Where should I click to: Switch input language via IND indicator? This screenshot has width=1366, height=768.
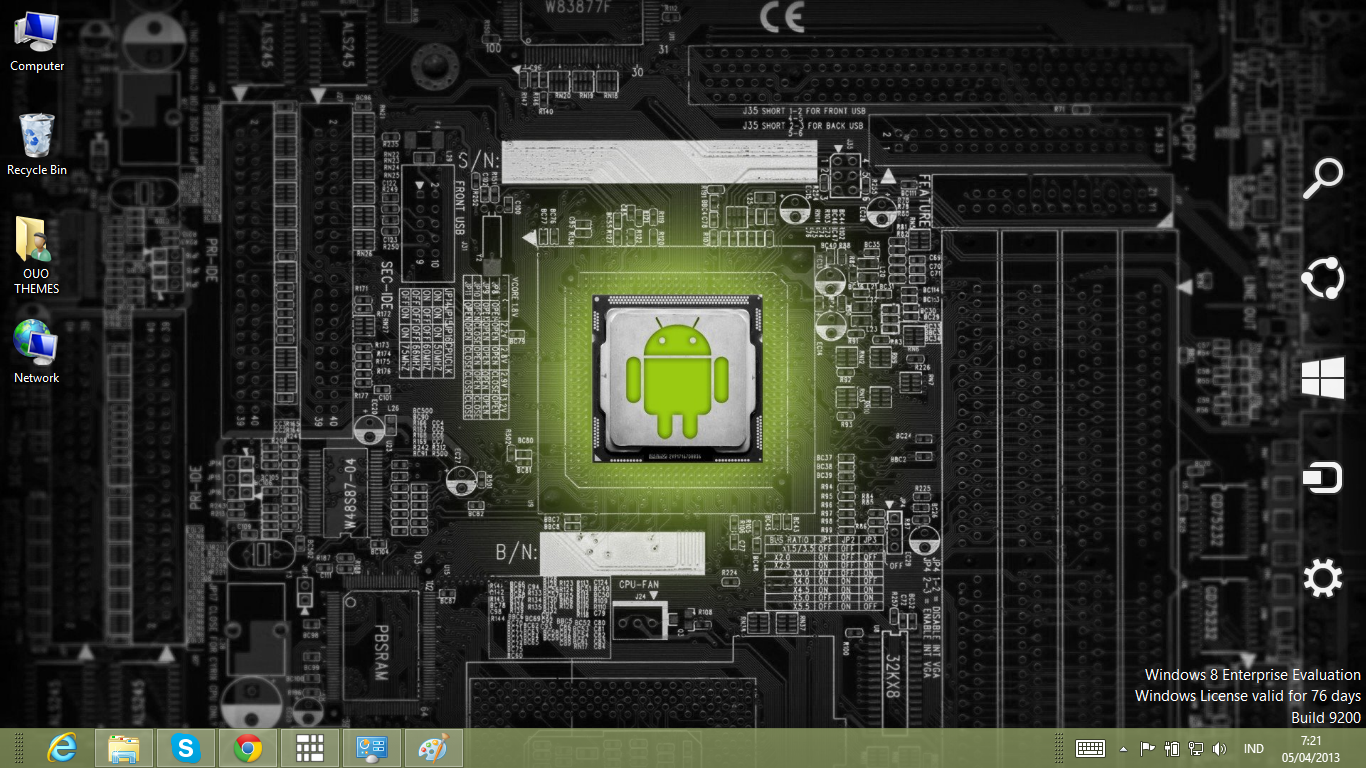point(1253,748)
